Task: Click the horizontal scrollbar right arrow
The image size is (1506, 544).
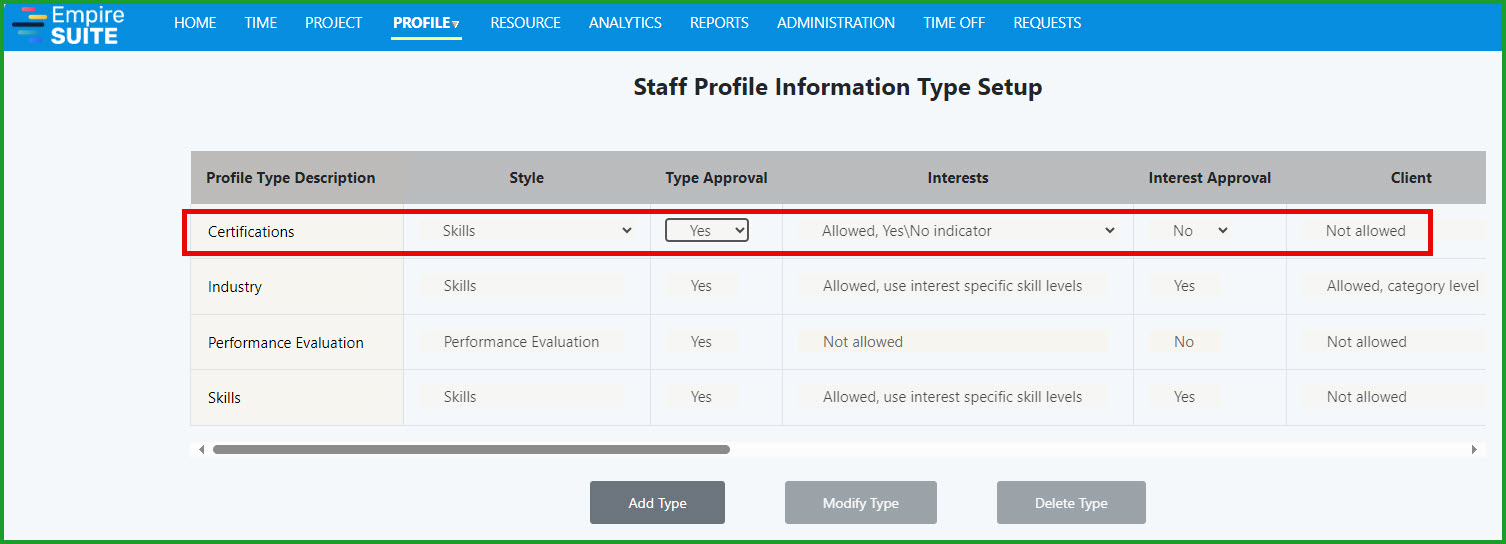Action: point(1473,450)
